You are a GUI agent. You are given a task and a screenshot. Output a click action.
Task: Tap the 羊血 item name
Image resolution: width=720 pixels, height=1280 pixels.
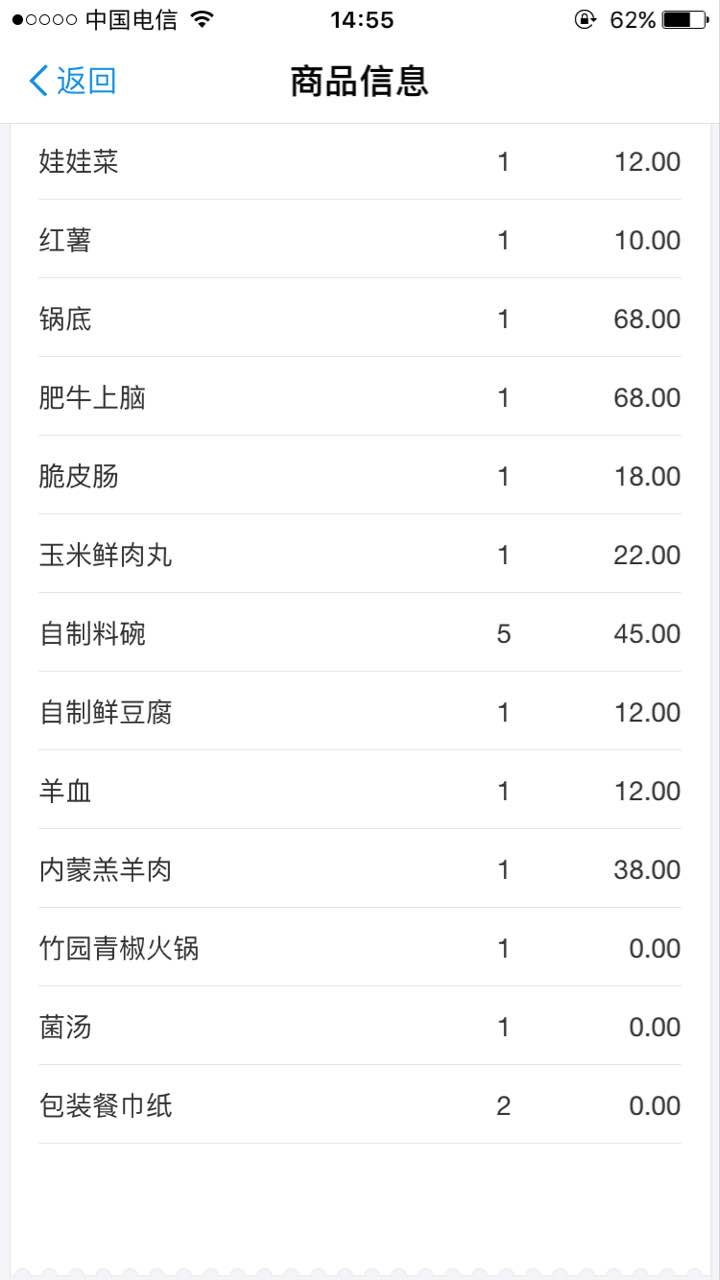pyautogui.click(x=66, y=792)
